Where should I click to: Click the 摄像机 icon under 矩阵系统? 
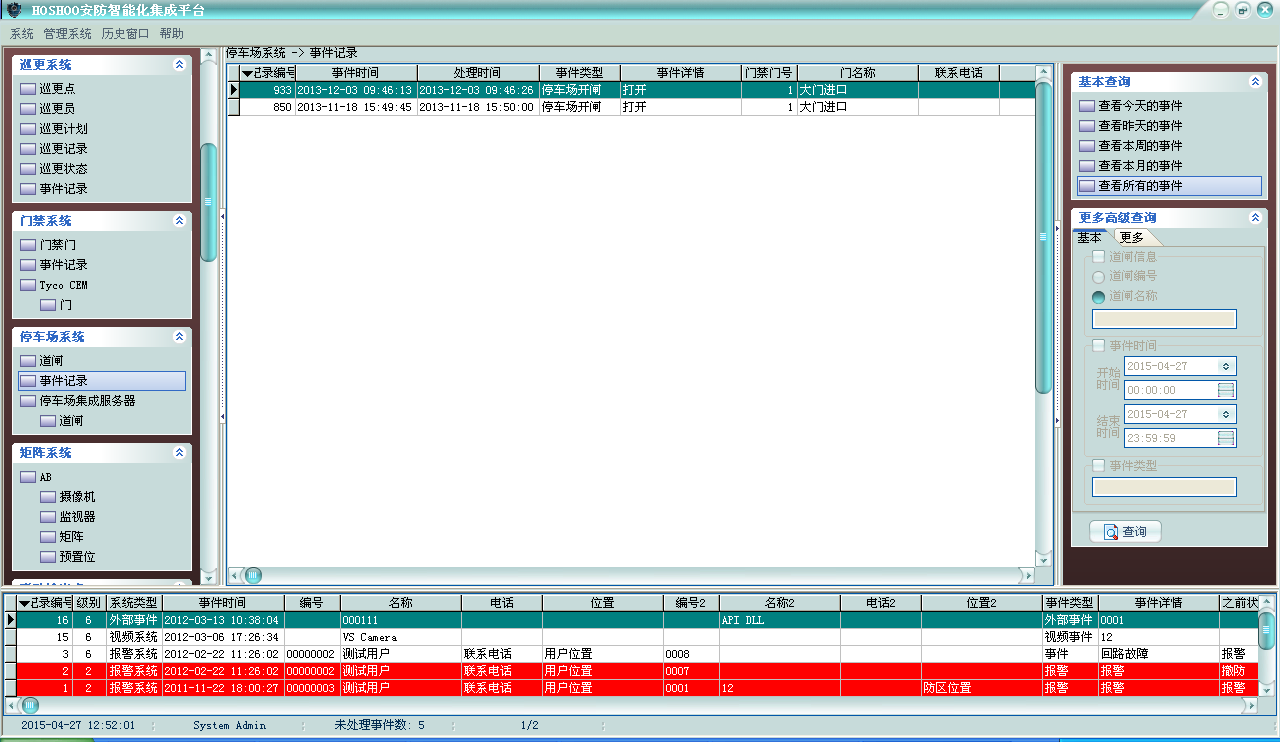coord(47,497)
